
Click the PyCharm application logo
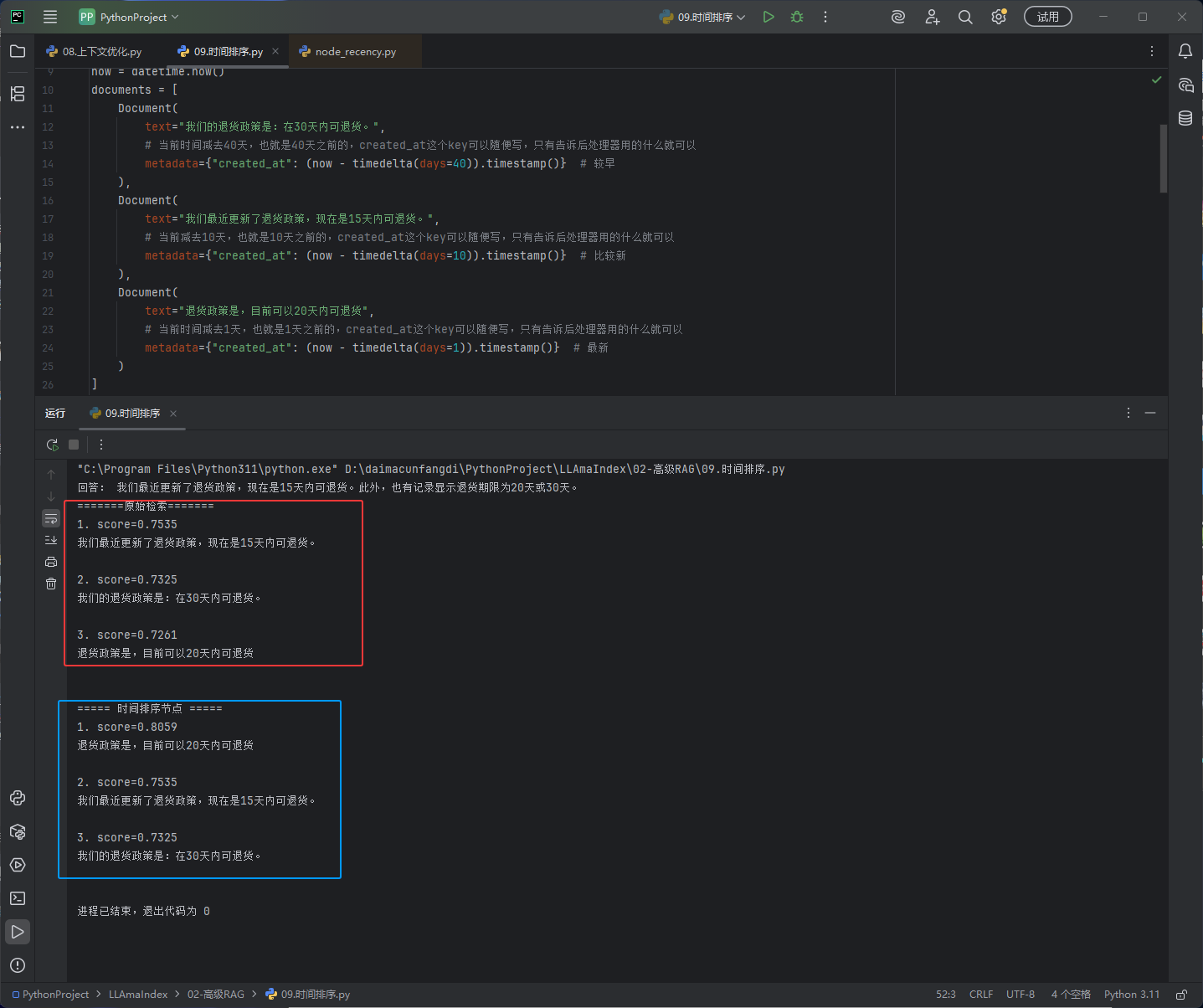click(x=18, y=17)
